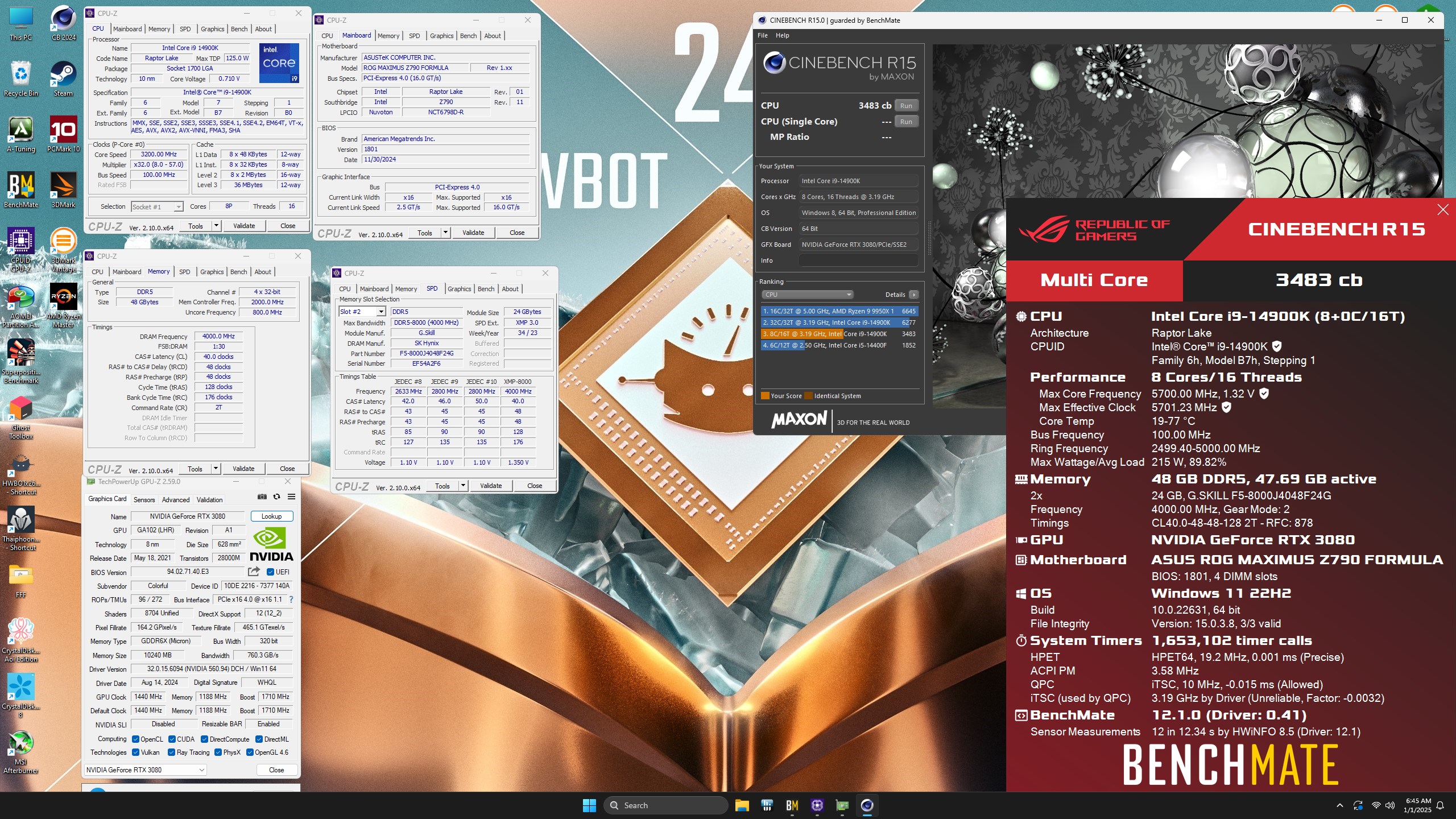Expand Cinebench ranking Details arrow
Viewport: 1456px width, 819px height.
pos(913,295)
